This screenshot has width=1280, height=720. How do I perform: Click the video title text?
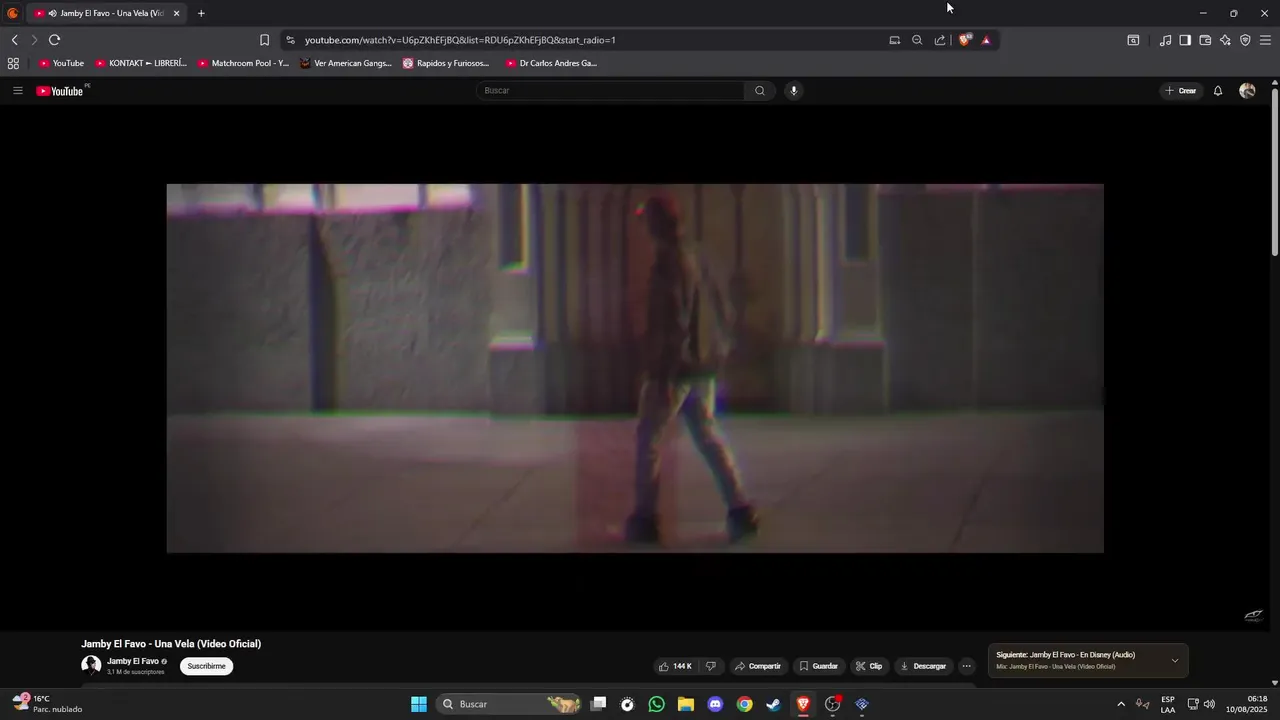pyautogui.click(x=171, y=644)
